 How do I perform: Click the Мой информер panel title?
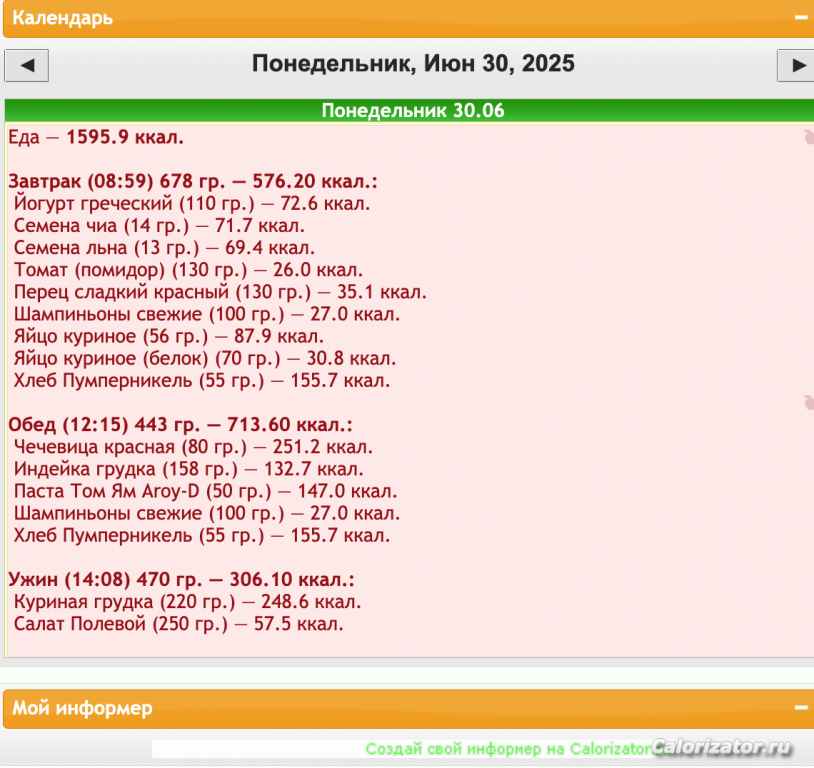(82, 708)
